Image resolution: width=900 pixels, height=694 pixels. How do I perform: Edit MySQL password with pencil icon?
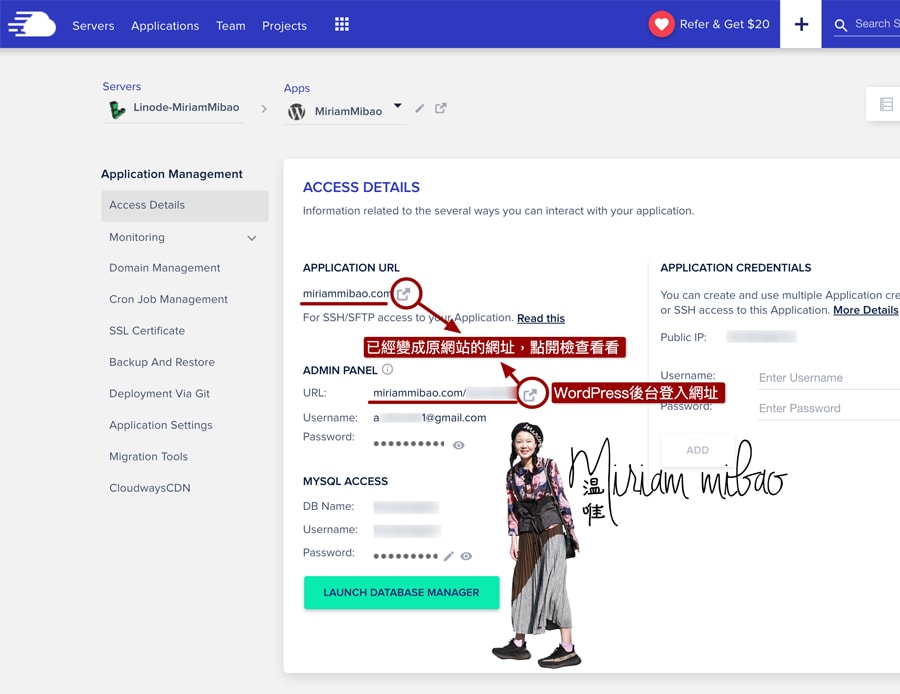coord(449,556)
